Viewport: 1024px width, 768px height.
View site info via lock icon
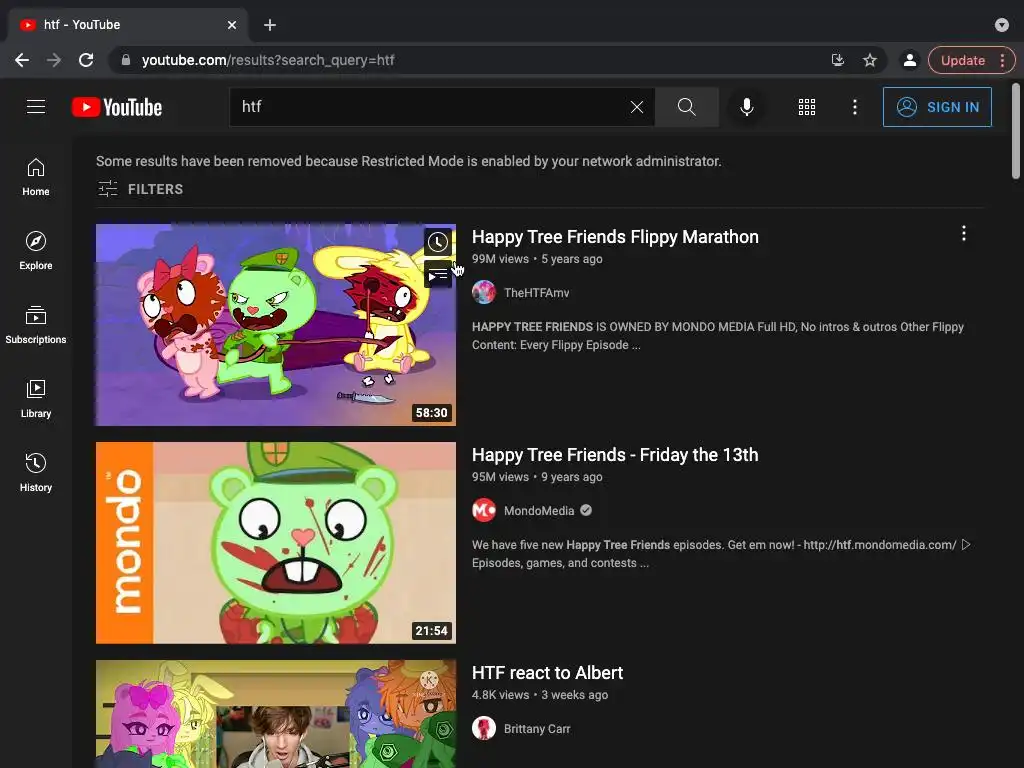(x=126, y=60)
